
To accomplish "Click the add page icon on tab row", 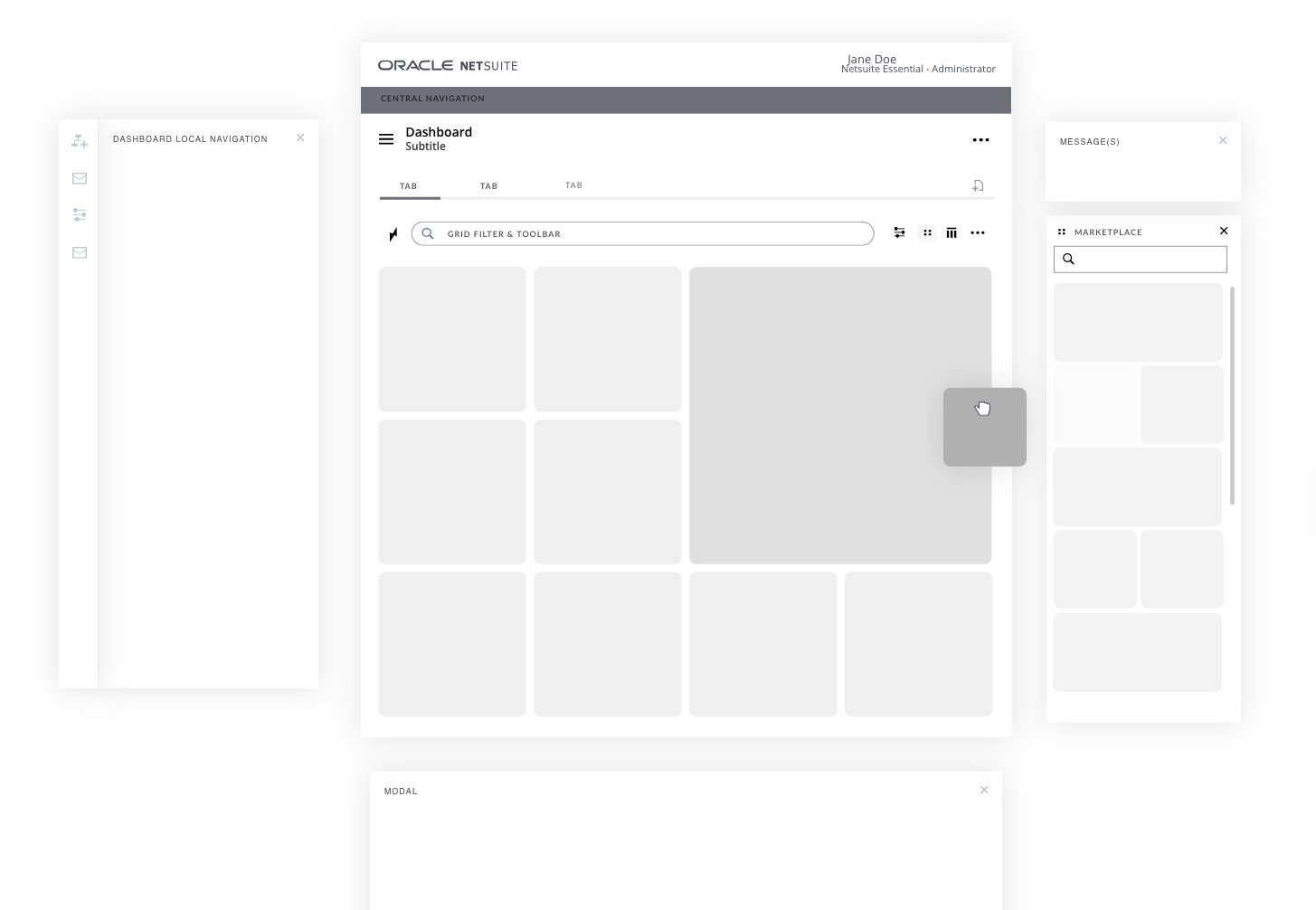I will tap(978, 185).
